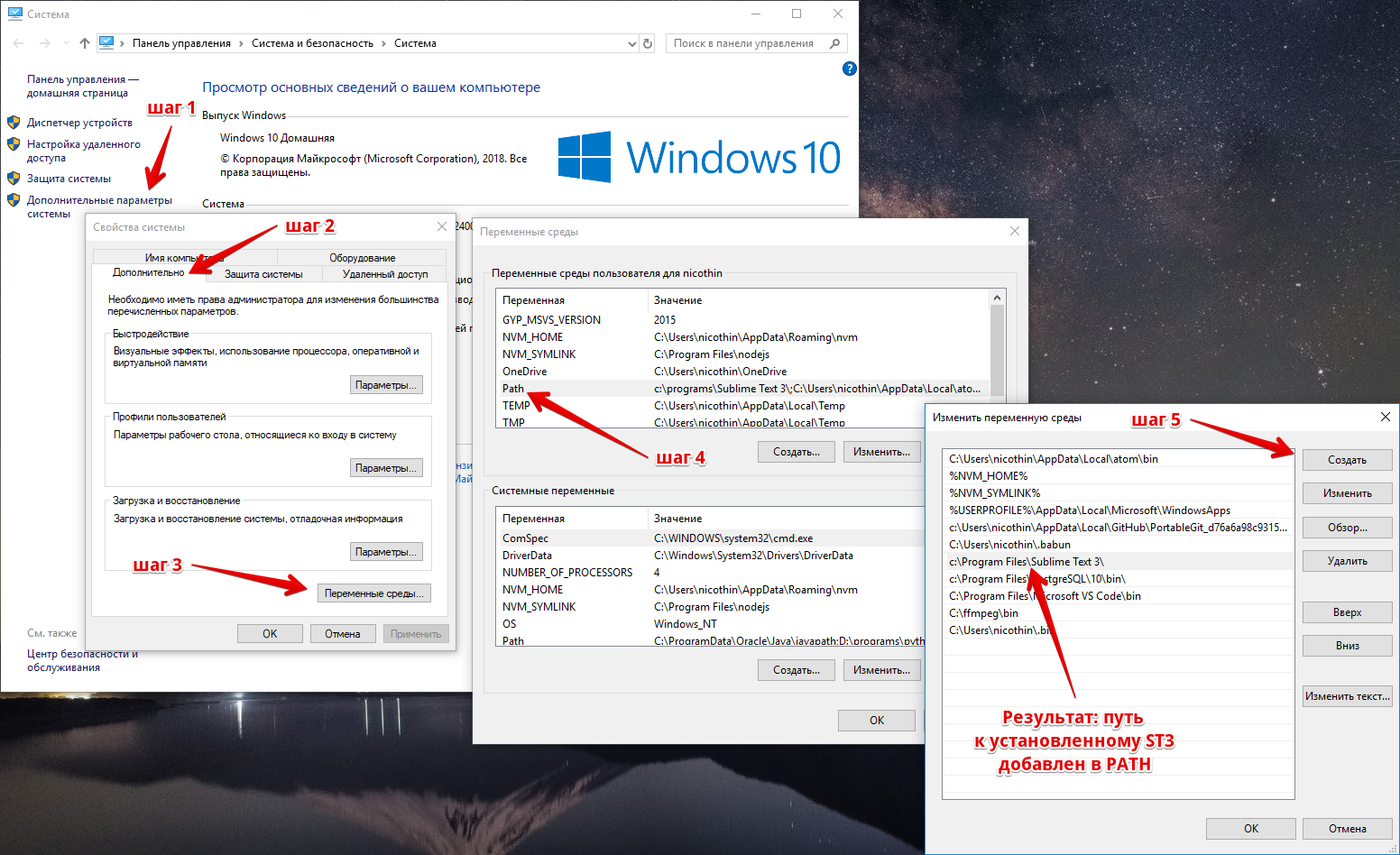Switch to the Дополнительно tab
The image size is (1400, 855).
149,272
